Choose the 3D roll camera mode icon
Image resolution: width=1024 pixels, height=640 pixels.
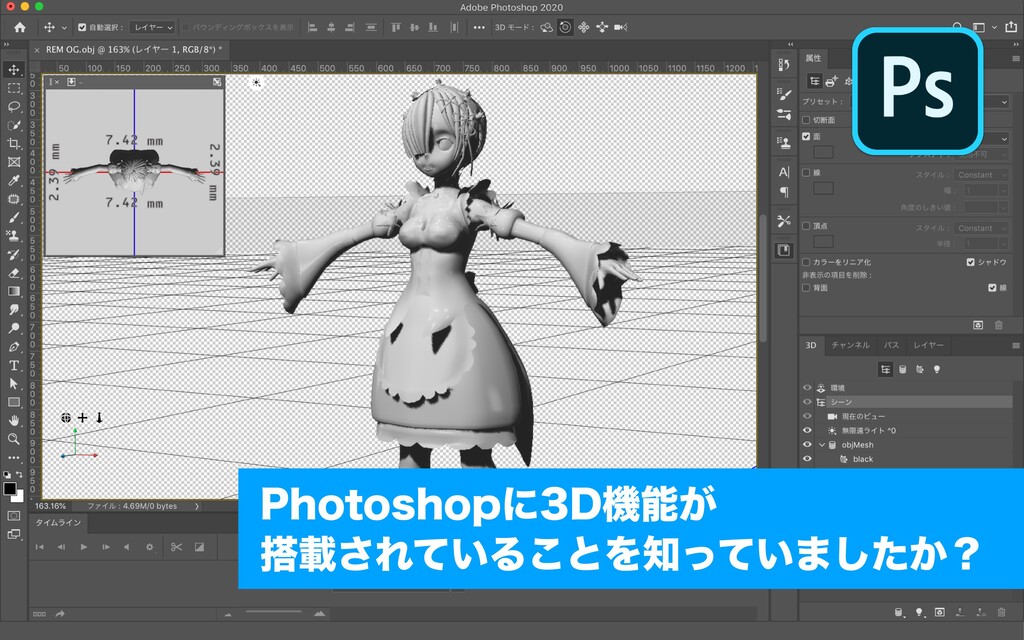pos(566,27)
